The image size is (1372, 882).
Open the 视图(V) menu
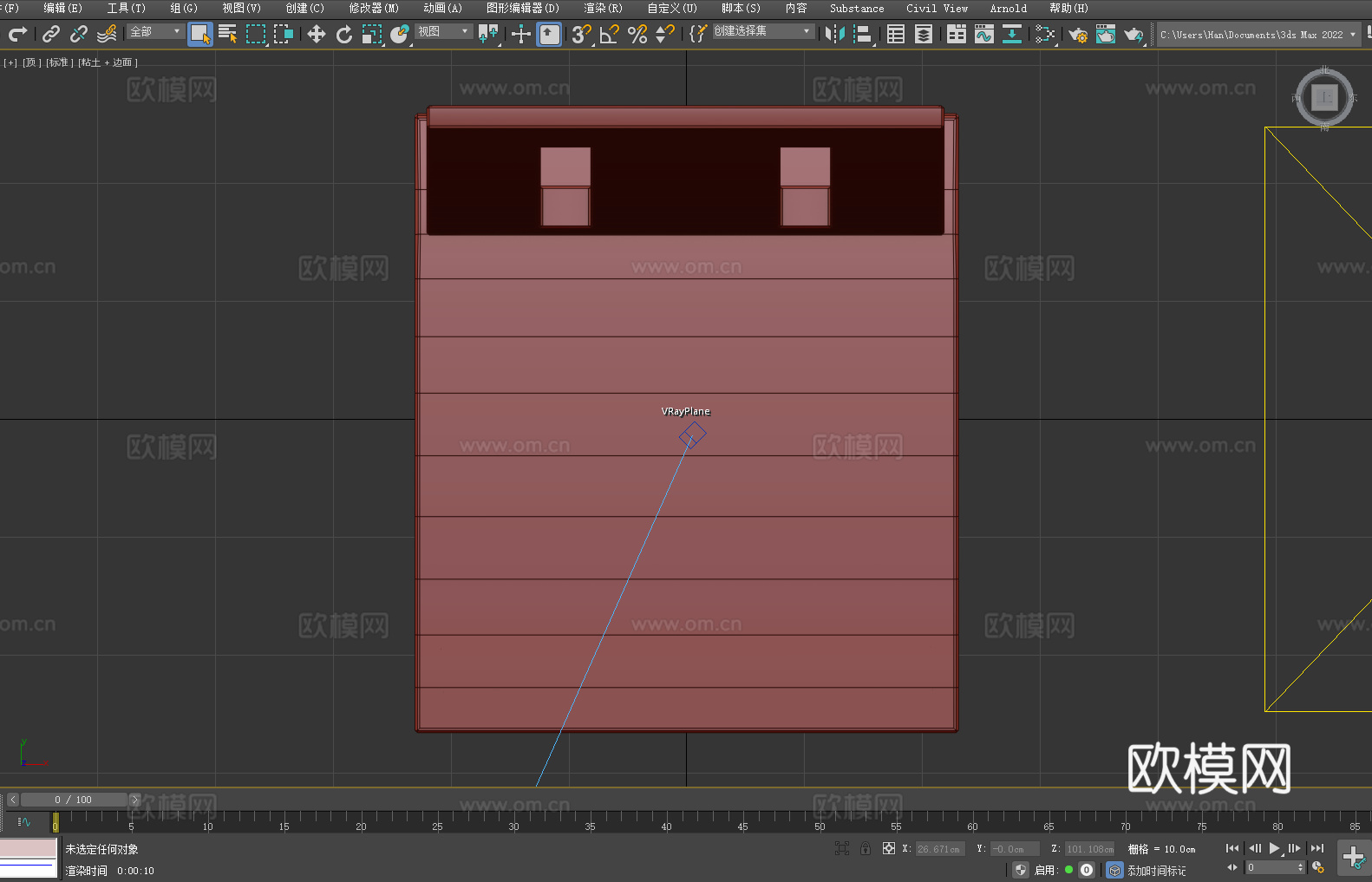point(241,8)
